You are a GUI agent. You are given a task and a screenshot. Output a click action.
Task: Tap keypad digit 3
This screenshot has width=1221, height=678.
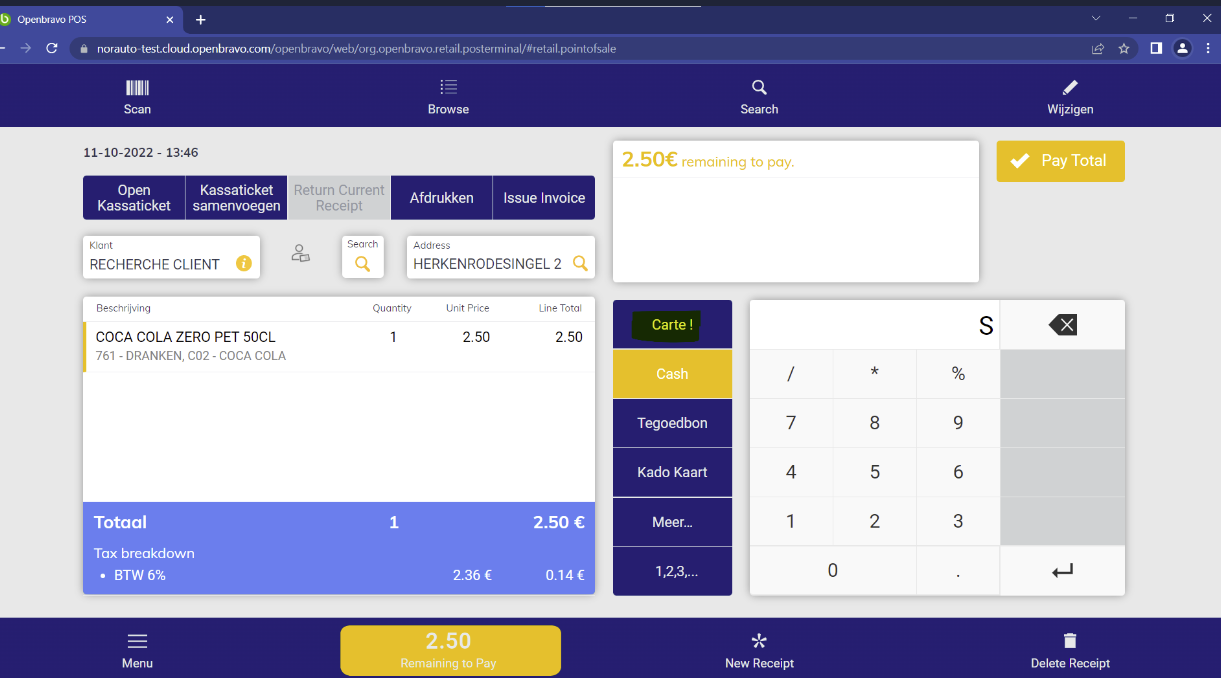(x=958, y=521)
